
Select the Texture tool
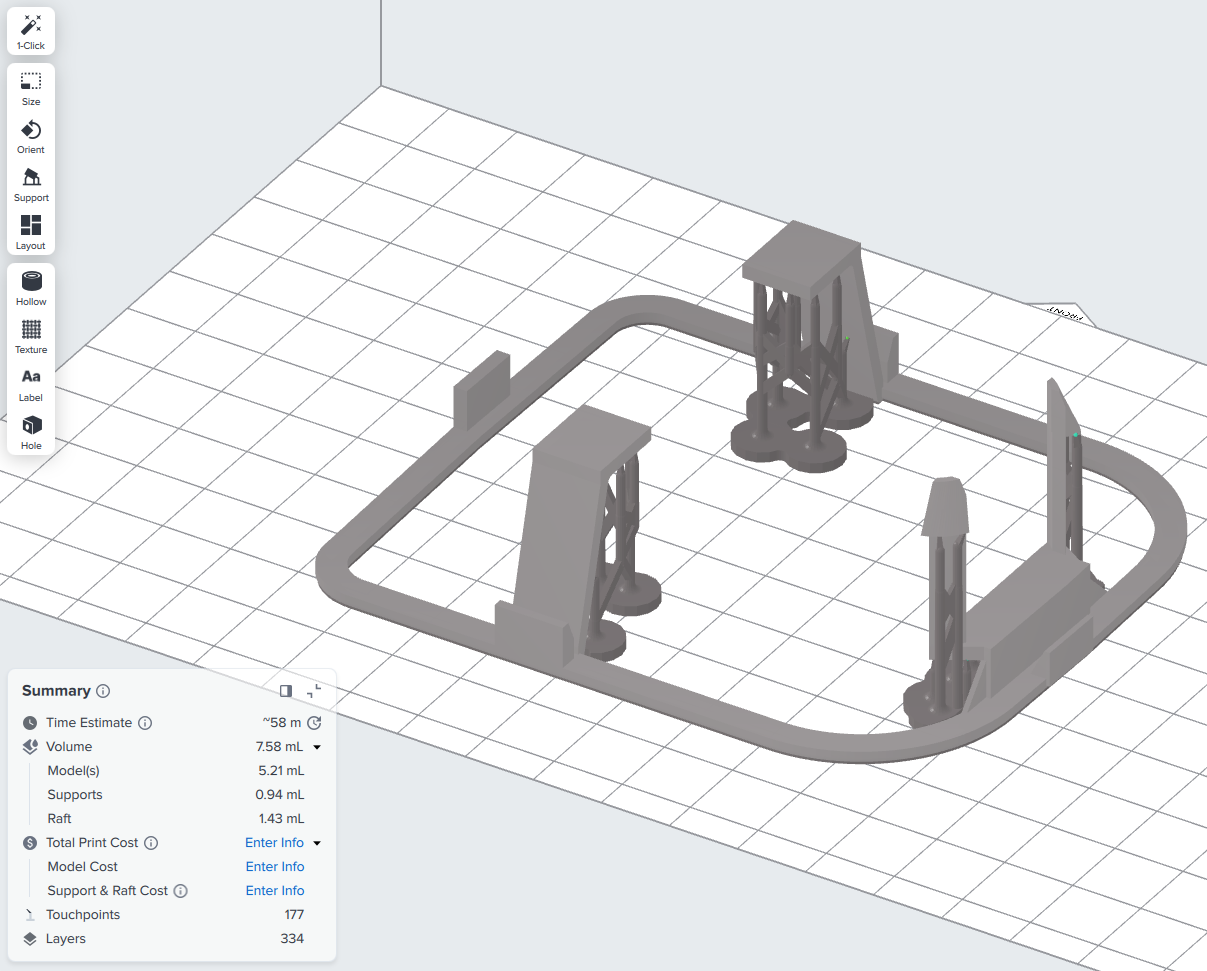(x=31, y=336)
